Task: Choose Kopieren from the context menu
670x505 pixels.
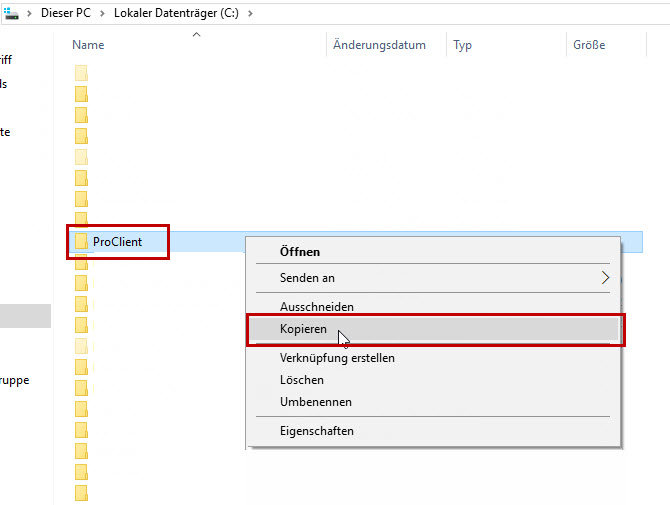Action: tap(303, 329)
